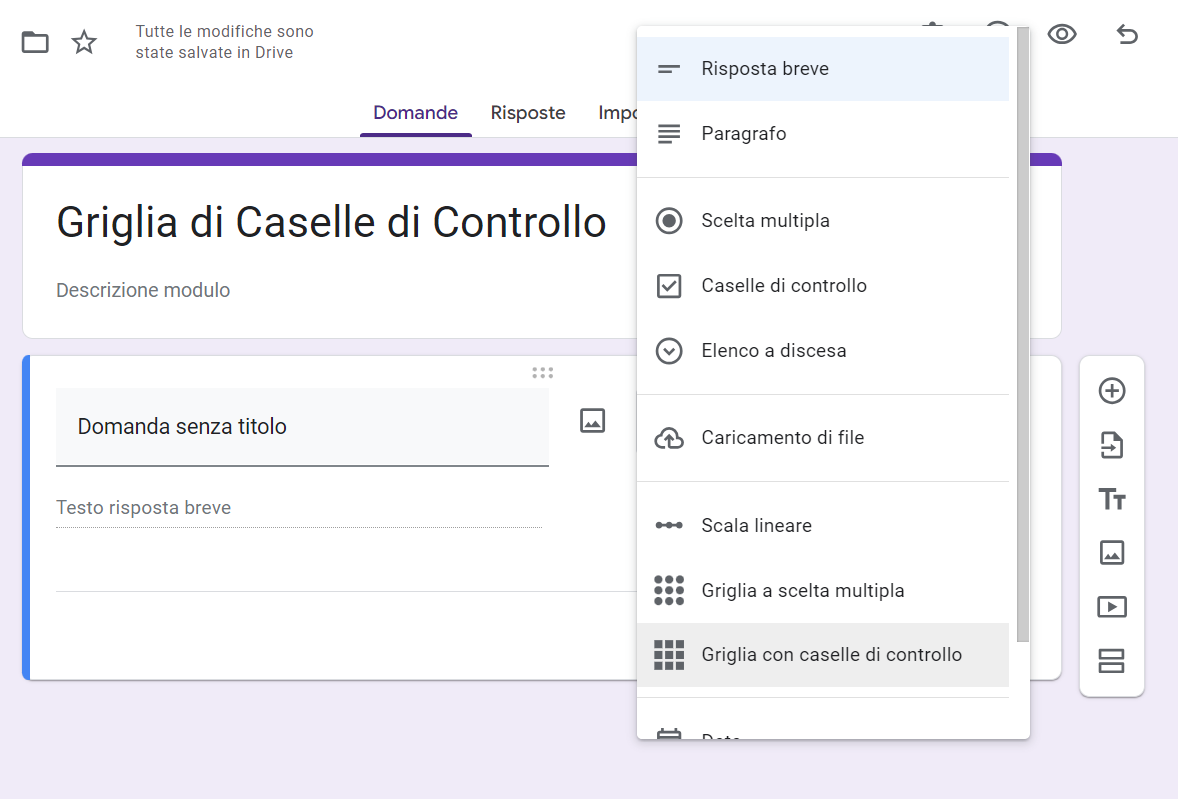The height and width of the screenshot is (799, 1178).
Task: Insert image into question icon
Action: click(593, 421)
